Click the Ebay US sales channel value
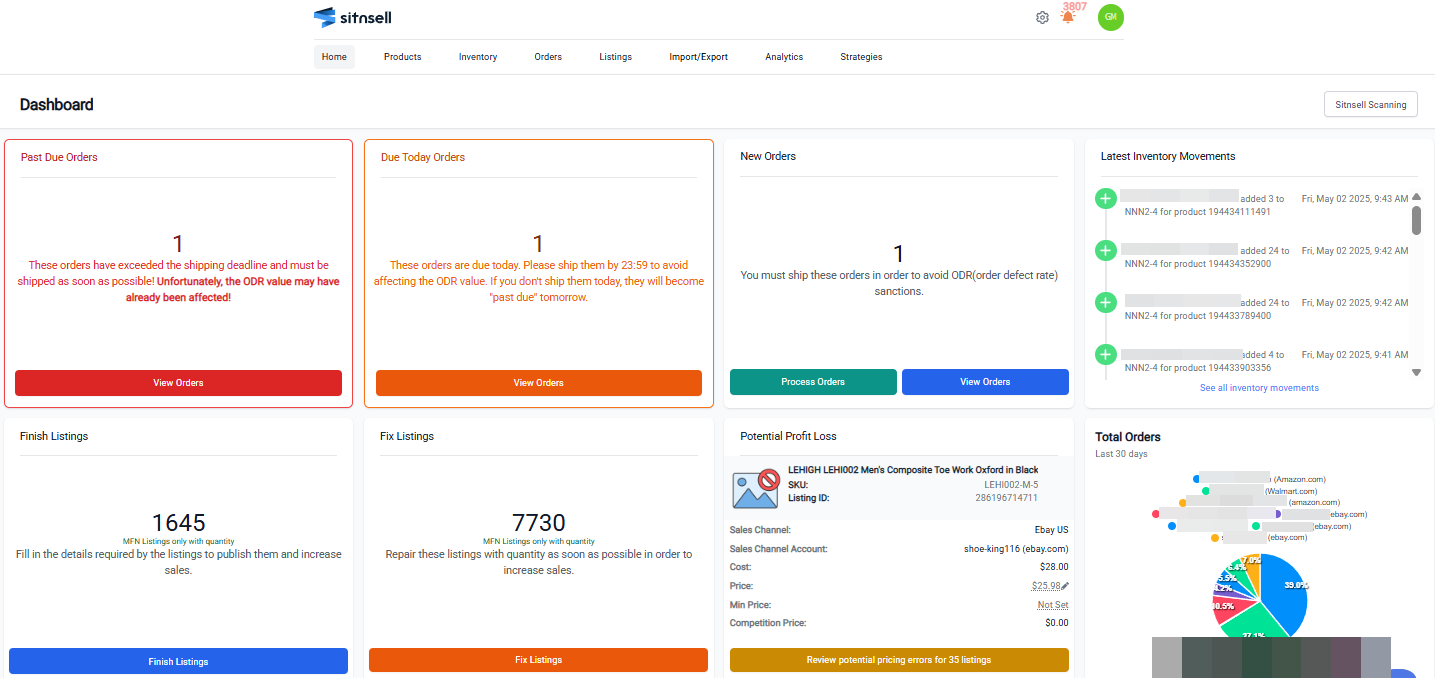 tap(1052, 530)
